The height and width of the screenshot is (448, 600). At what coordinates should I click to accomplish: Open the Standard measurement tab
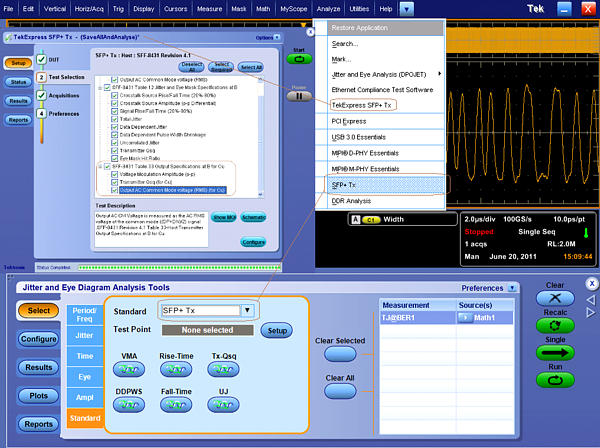(84, 416)
